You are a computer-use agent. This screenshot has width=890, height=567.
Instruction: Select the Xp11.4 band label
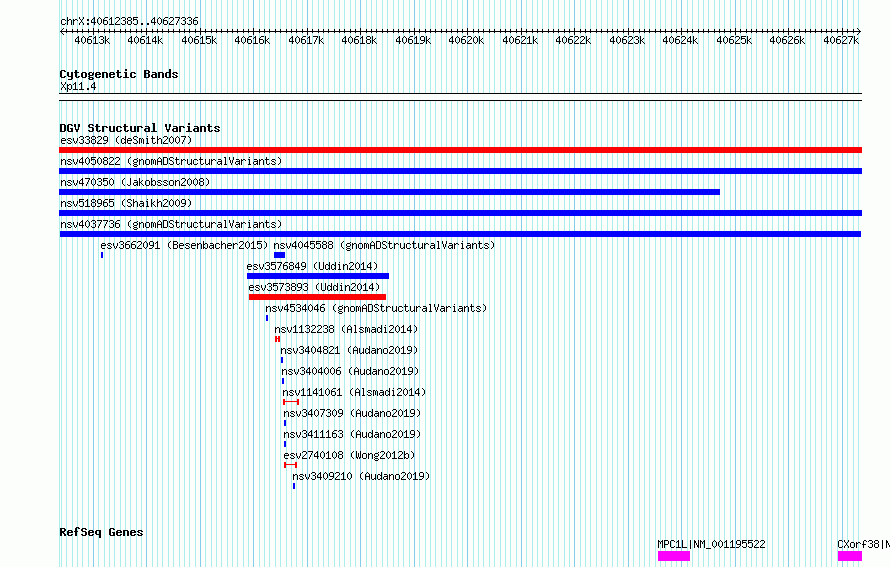78,87
